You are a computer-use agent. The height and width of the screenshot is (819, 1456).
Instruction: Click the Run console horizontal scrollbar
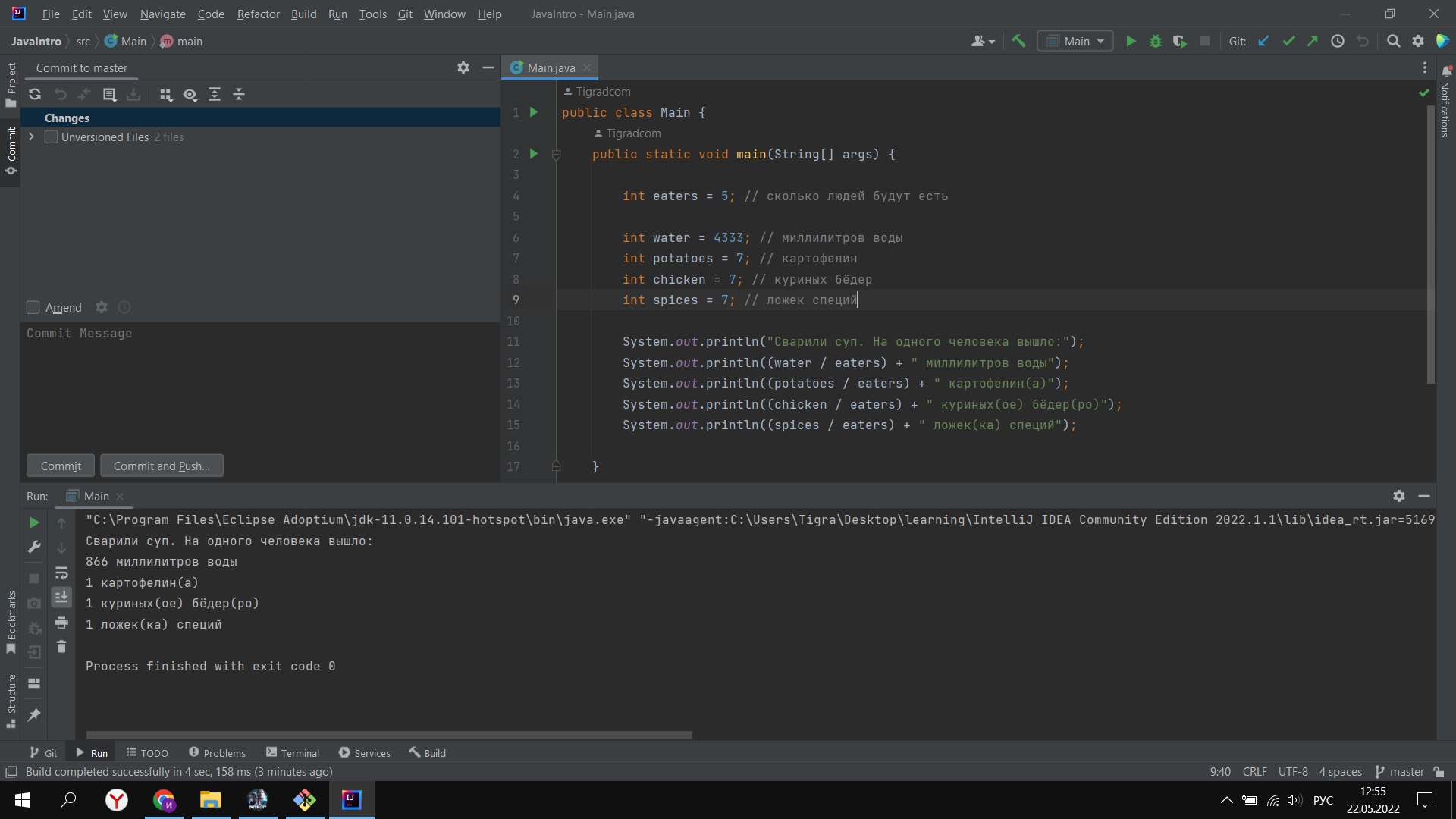pos(389,735)
